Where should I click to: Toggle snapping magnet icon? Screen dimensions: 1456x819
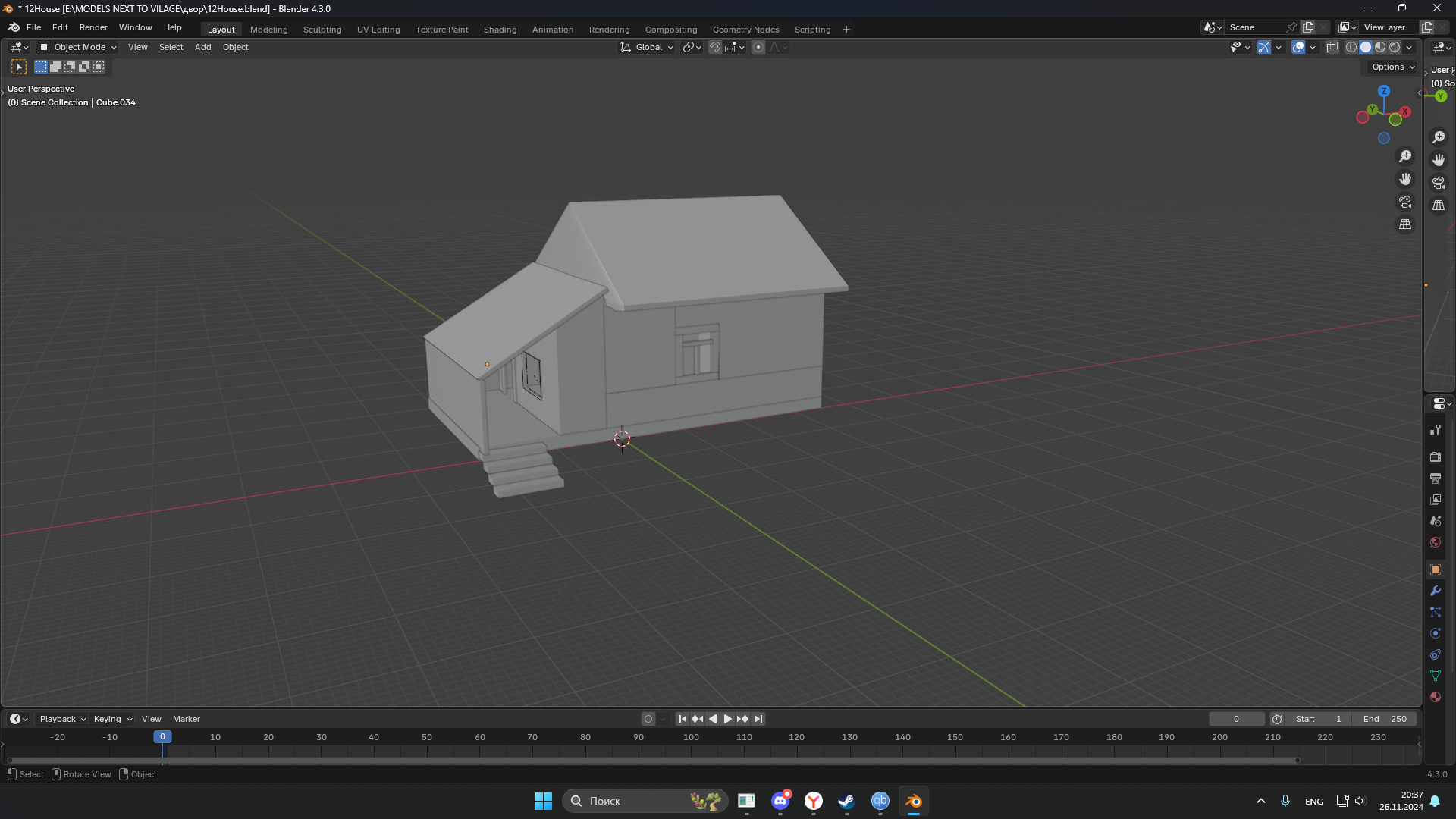point(715,47)
